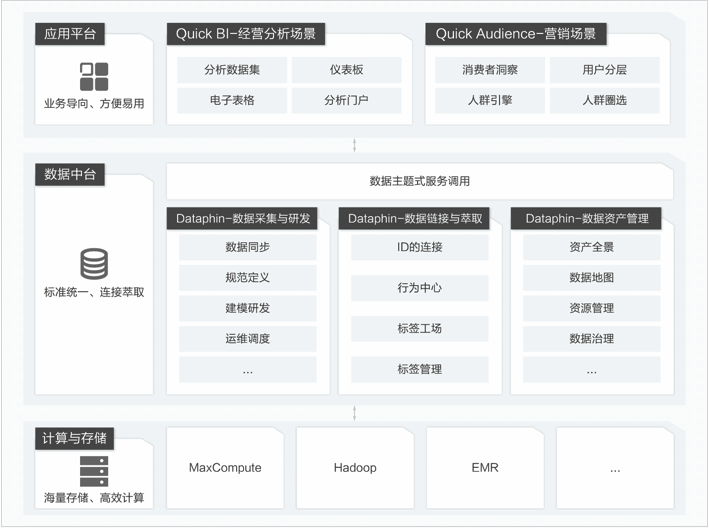Select the 数据中台 header label
Viewport: 709px width, 528px height.
coord(70,174)
